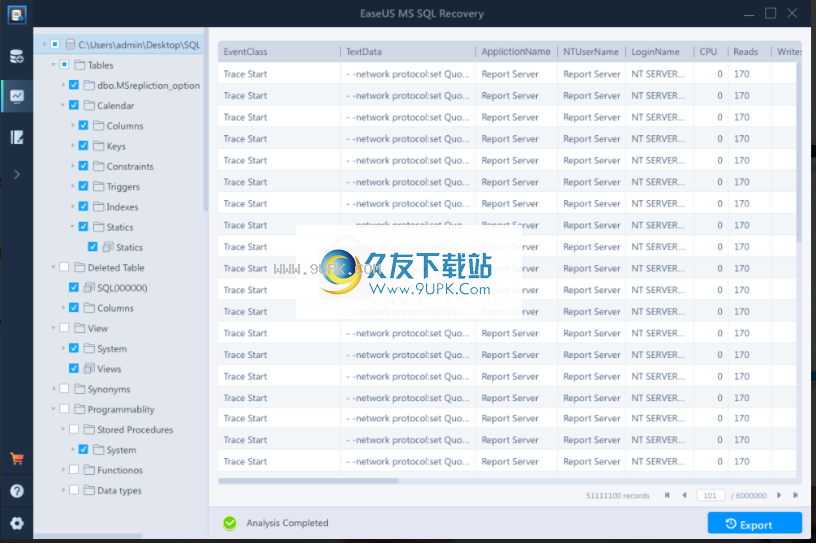Sort by the NTUserName column header
Viewport: 819px width, 544px height.
coord(591,52)
